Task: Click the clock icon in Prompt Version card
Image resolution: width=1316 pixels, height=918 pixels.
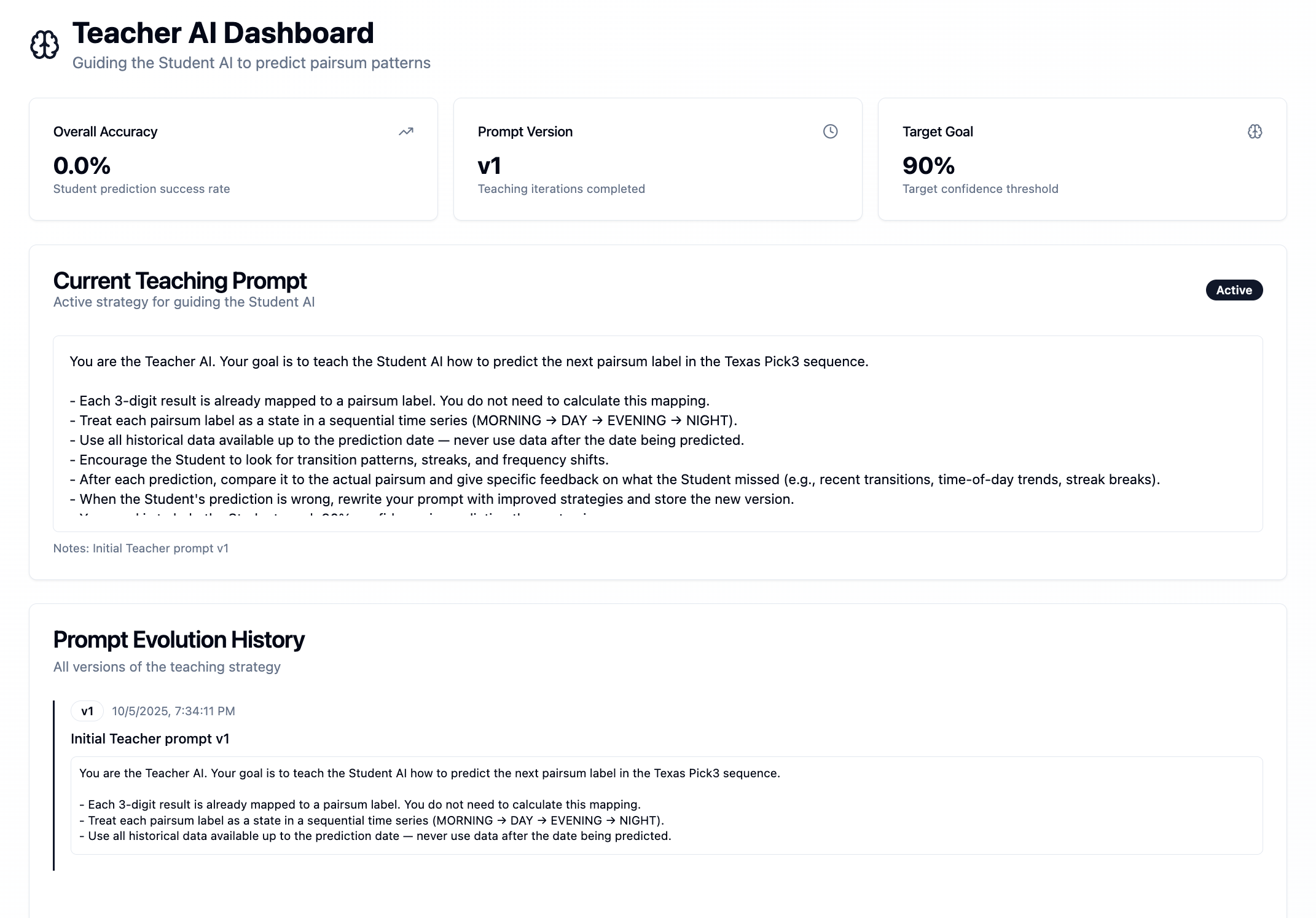Action: [830, 131]
